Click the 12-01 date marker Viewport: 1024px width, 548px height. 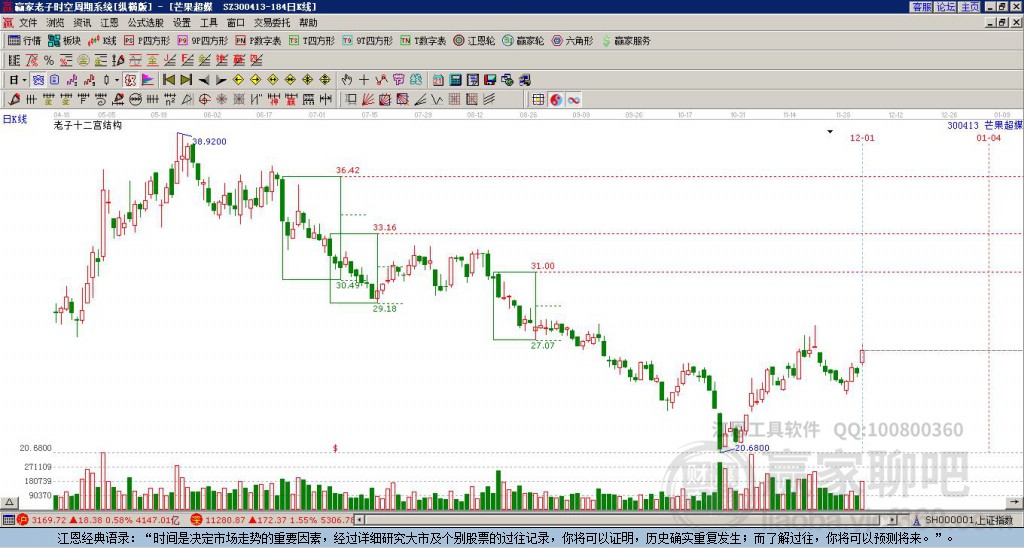(x=861, y=138)
